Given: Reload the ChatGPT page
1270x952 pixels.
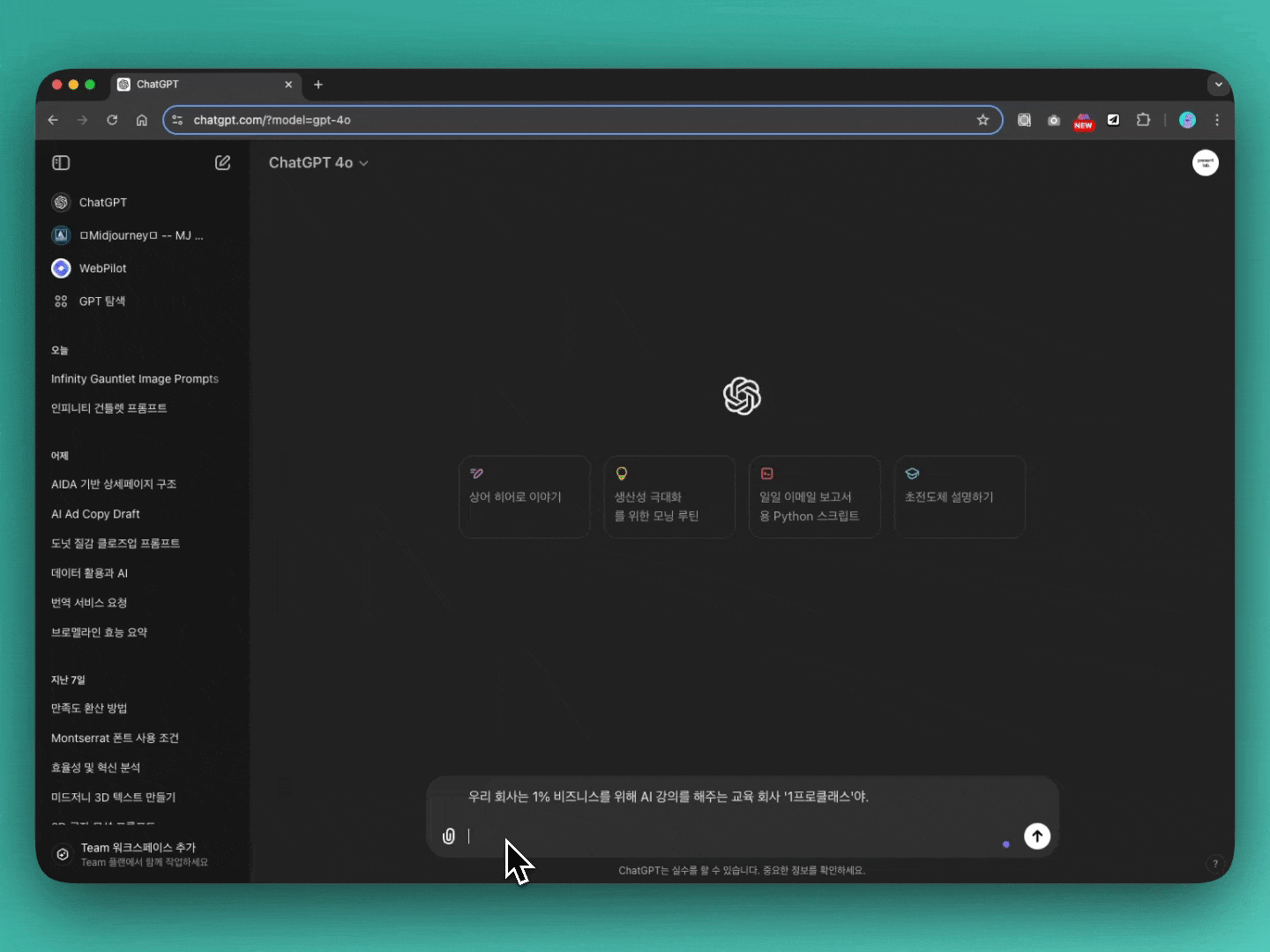Looking at the screenshot, I should pos(112,120).
